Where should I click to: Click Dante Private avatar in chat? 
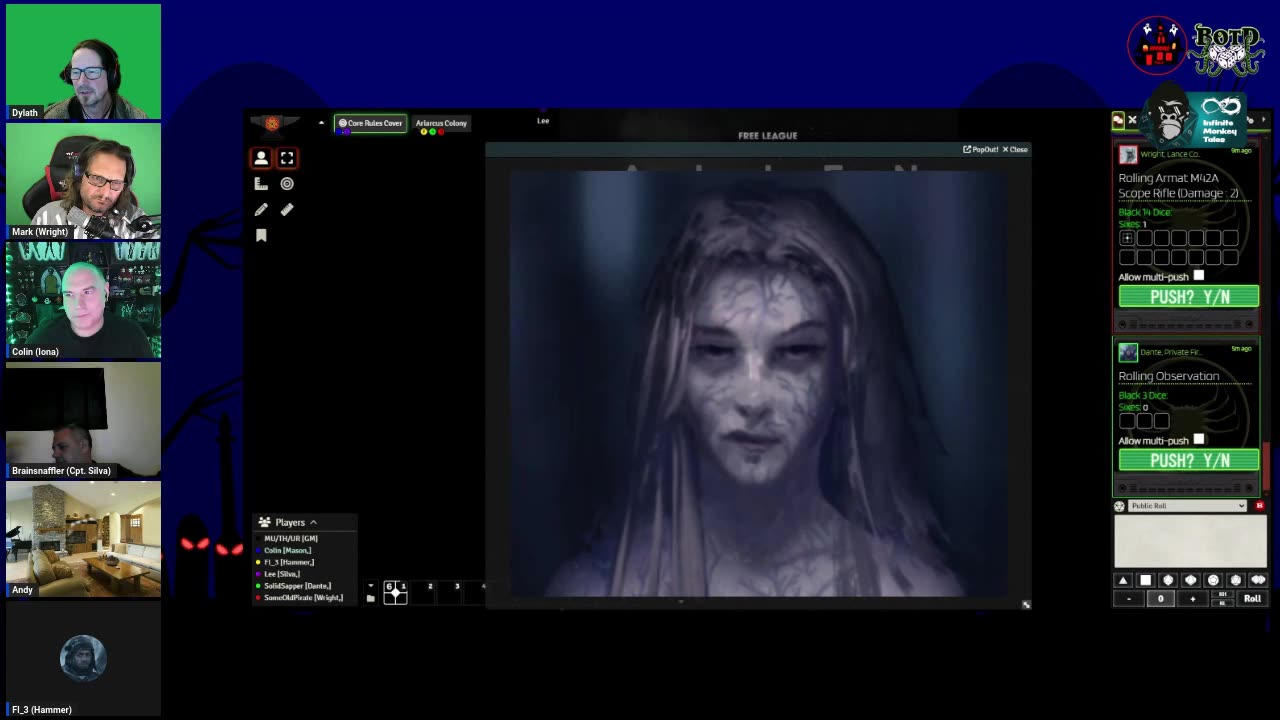(x=1128, y=351)
